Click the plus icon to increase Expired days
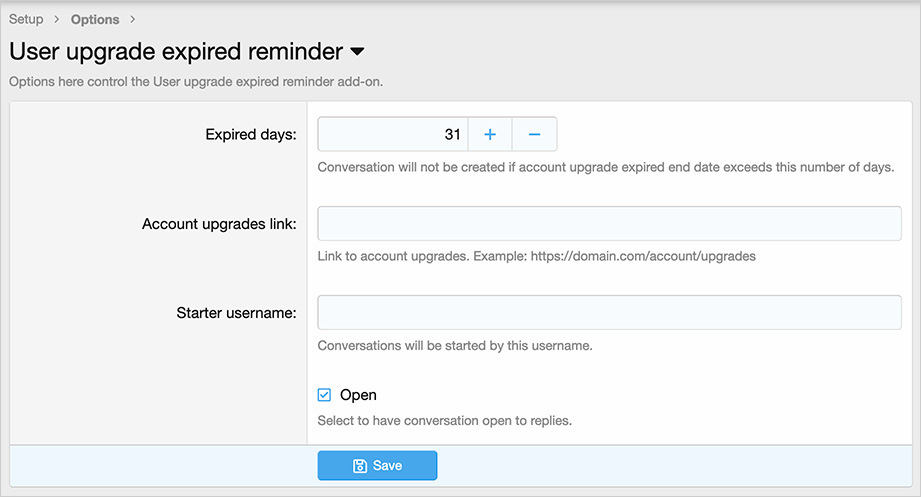The height and width of the screenshot is (497, 921). click(490, 134)
